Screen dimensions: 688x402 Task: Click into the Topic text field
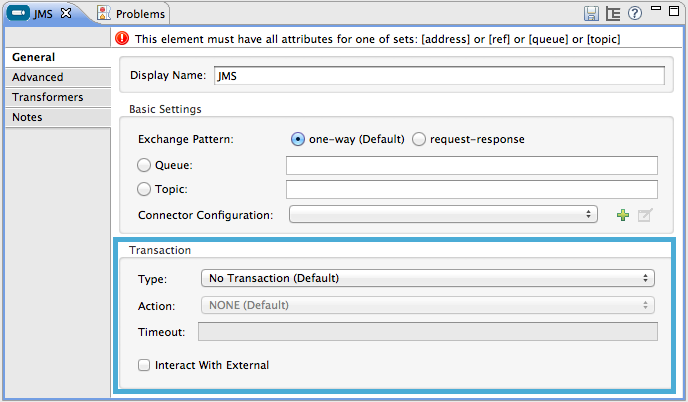(x=472, y=190)
